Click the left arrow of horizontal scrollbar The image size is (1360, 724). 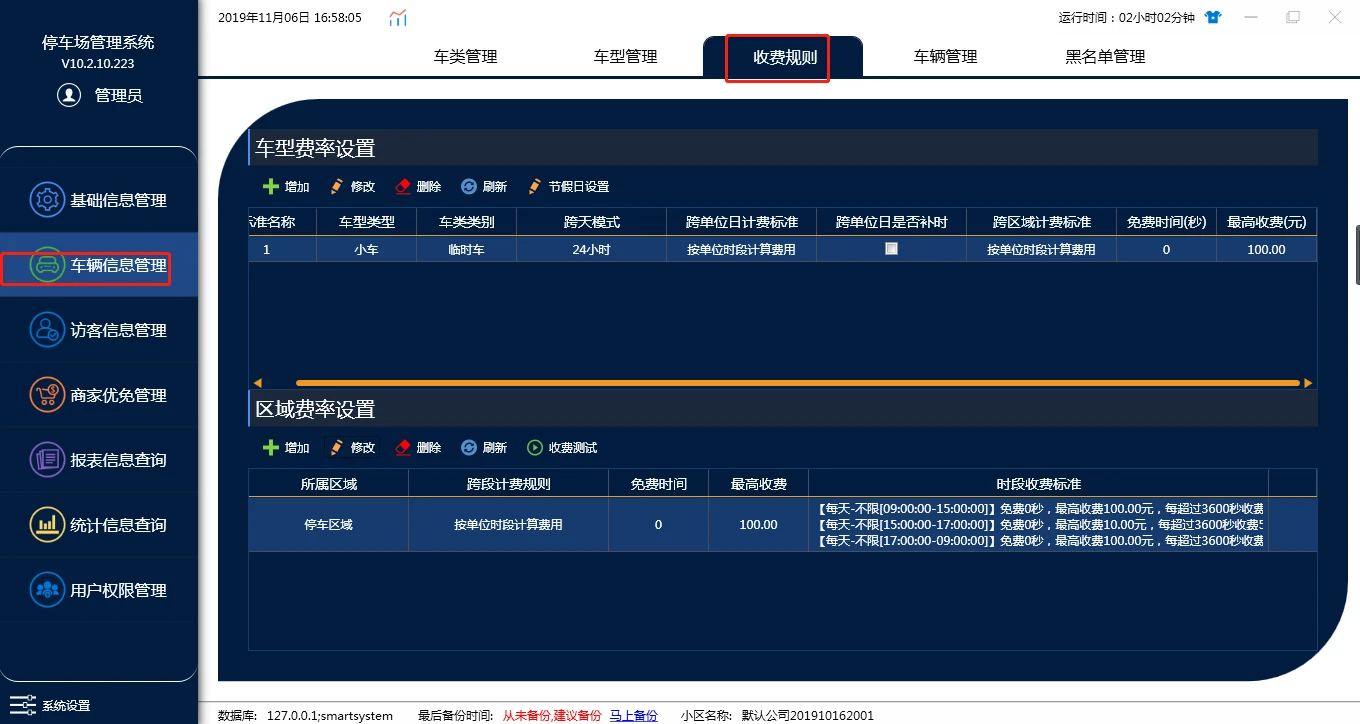point(257,383)
